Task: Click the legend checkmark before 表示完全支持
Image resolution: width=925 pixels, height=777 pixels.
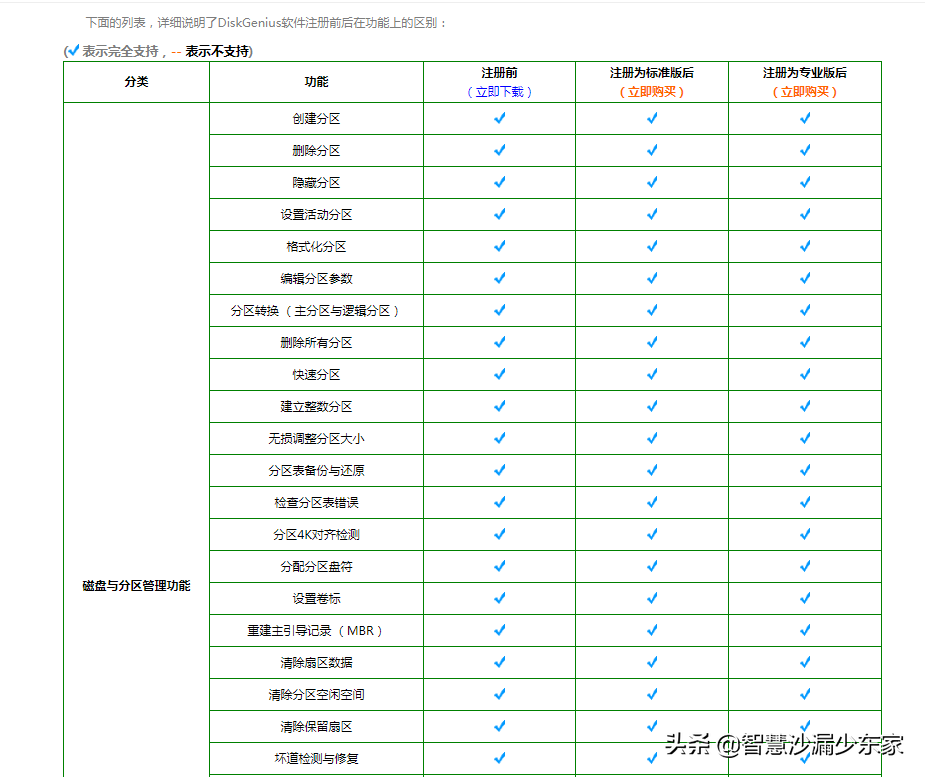Action: [x=73, y=51]
